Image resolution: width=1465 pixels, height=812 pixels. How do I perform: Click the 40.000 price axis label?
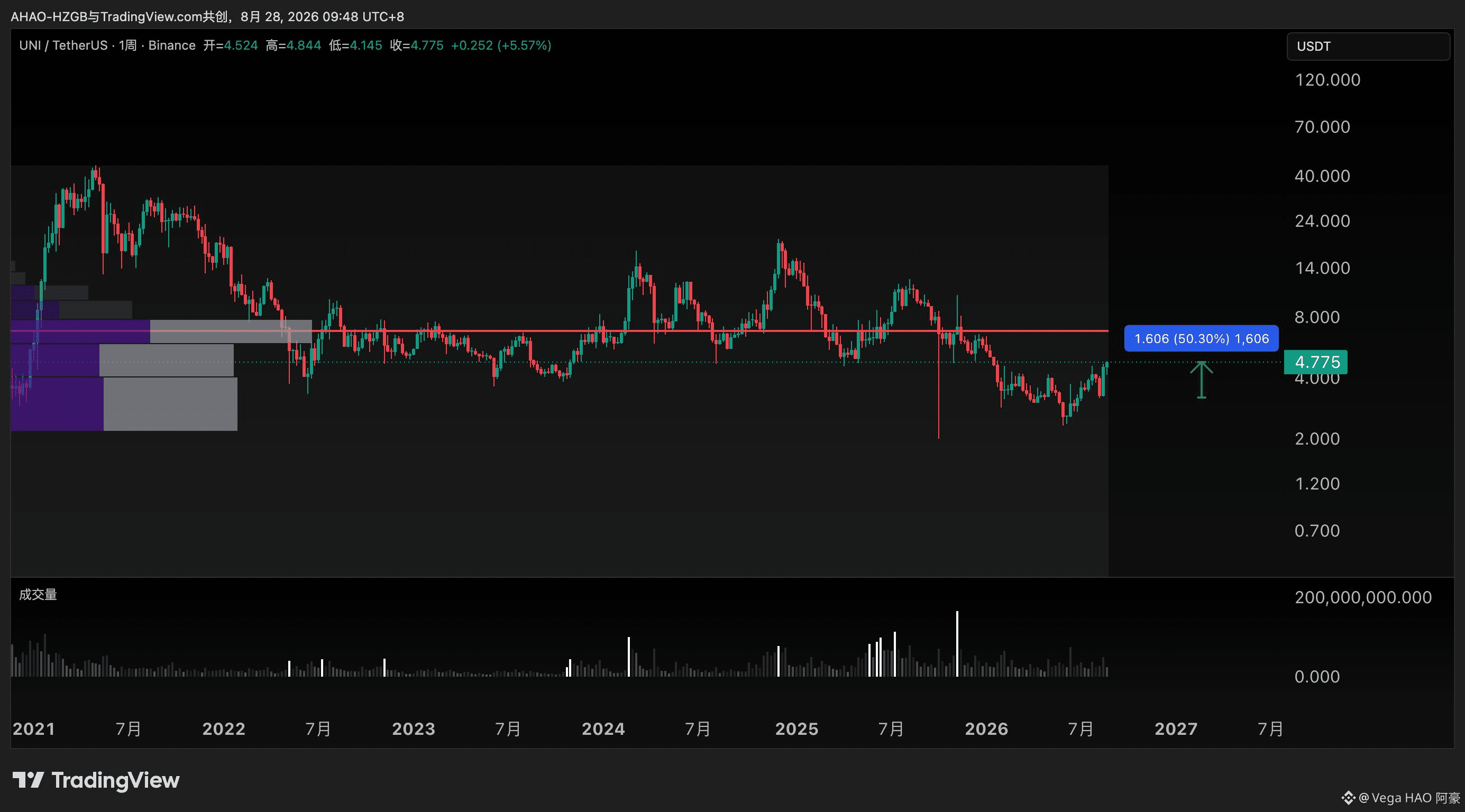tap(1322, 176)
